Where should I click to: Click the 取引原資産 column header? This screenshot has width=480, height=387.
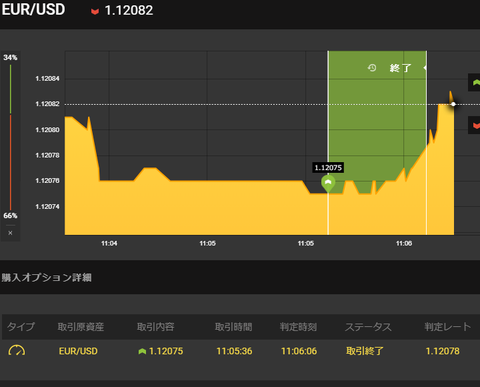(81, 327)
